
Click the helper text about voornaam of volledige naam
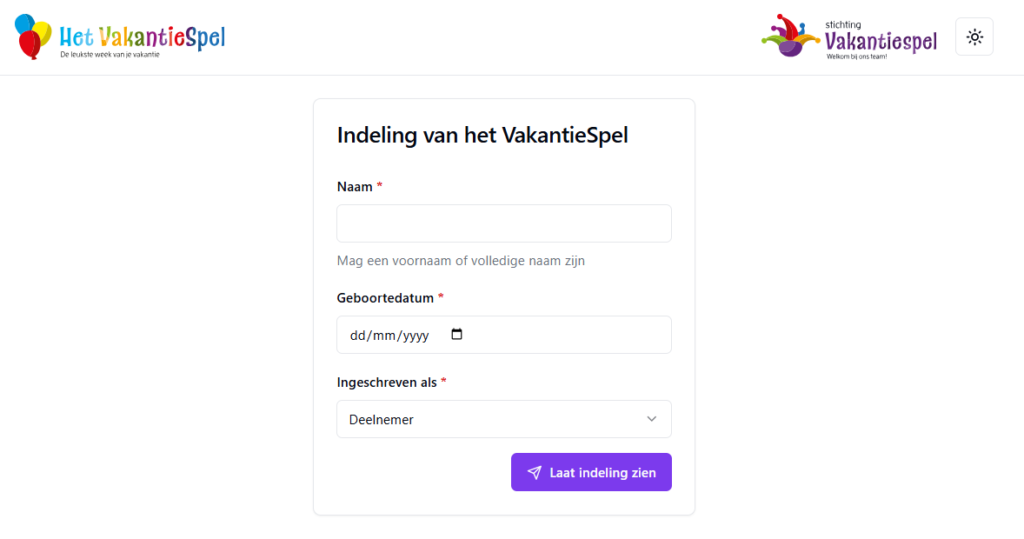point(460,261)
